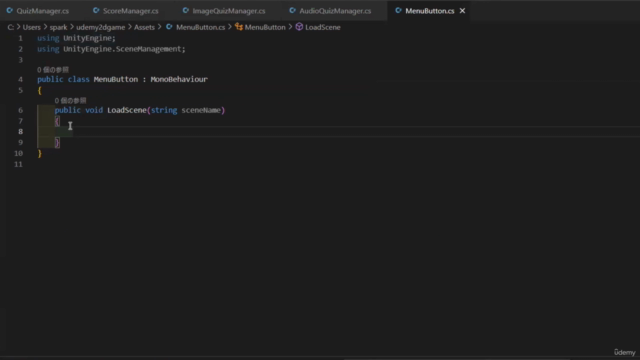The image size is (640, 360).
Task: Click the references CodeLens above LoadScene method
Action: (71, 100)
